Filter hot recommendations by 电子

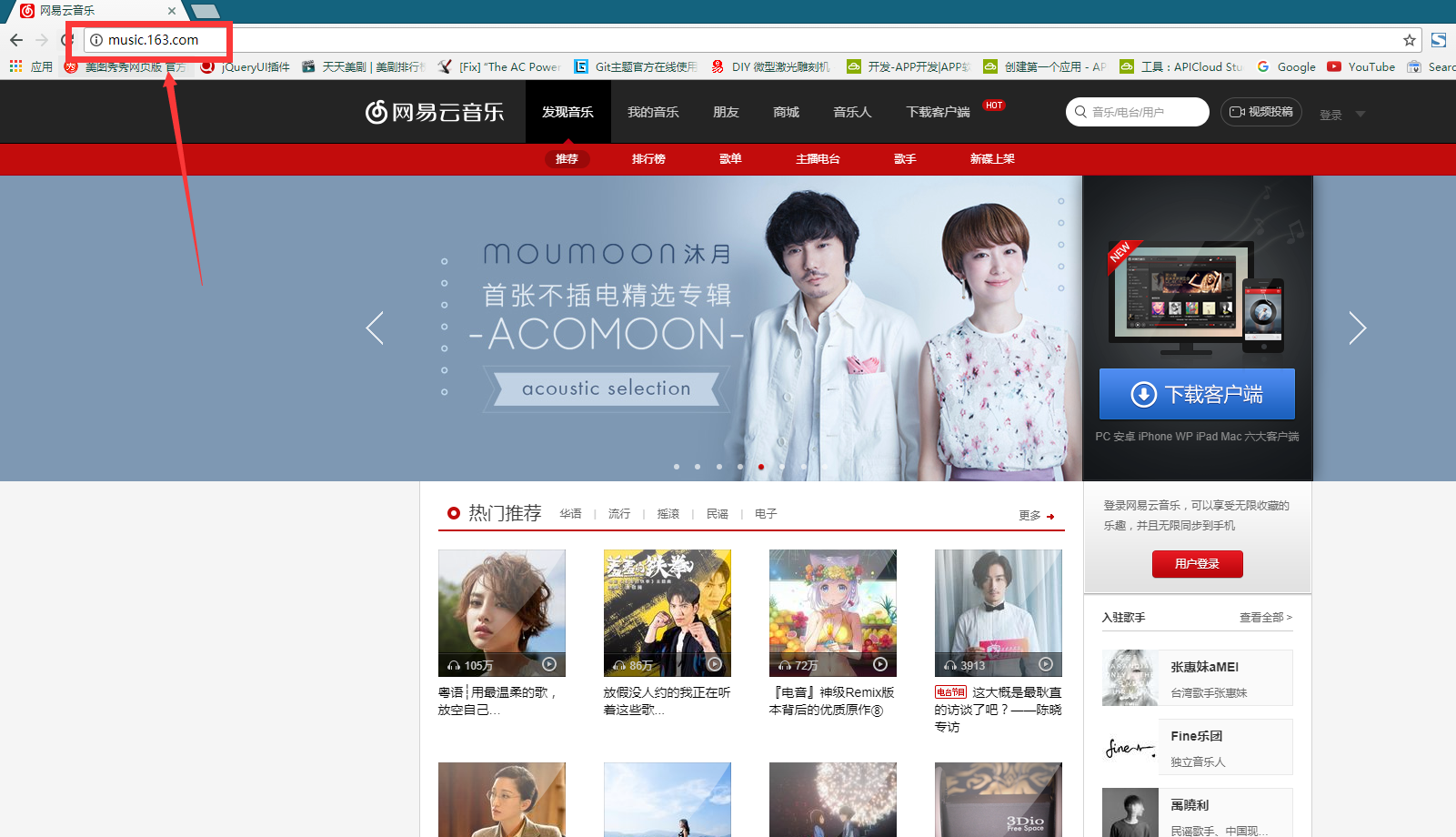(x=766, y=514)
